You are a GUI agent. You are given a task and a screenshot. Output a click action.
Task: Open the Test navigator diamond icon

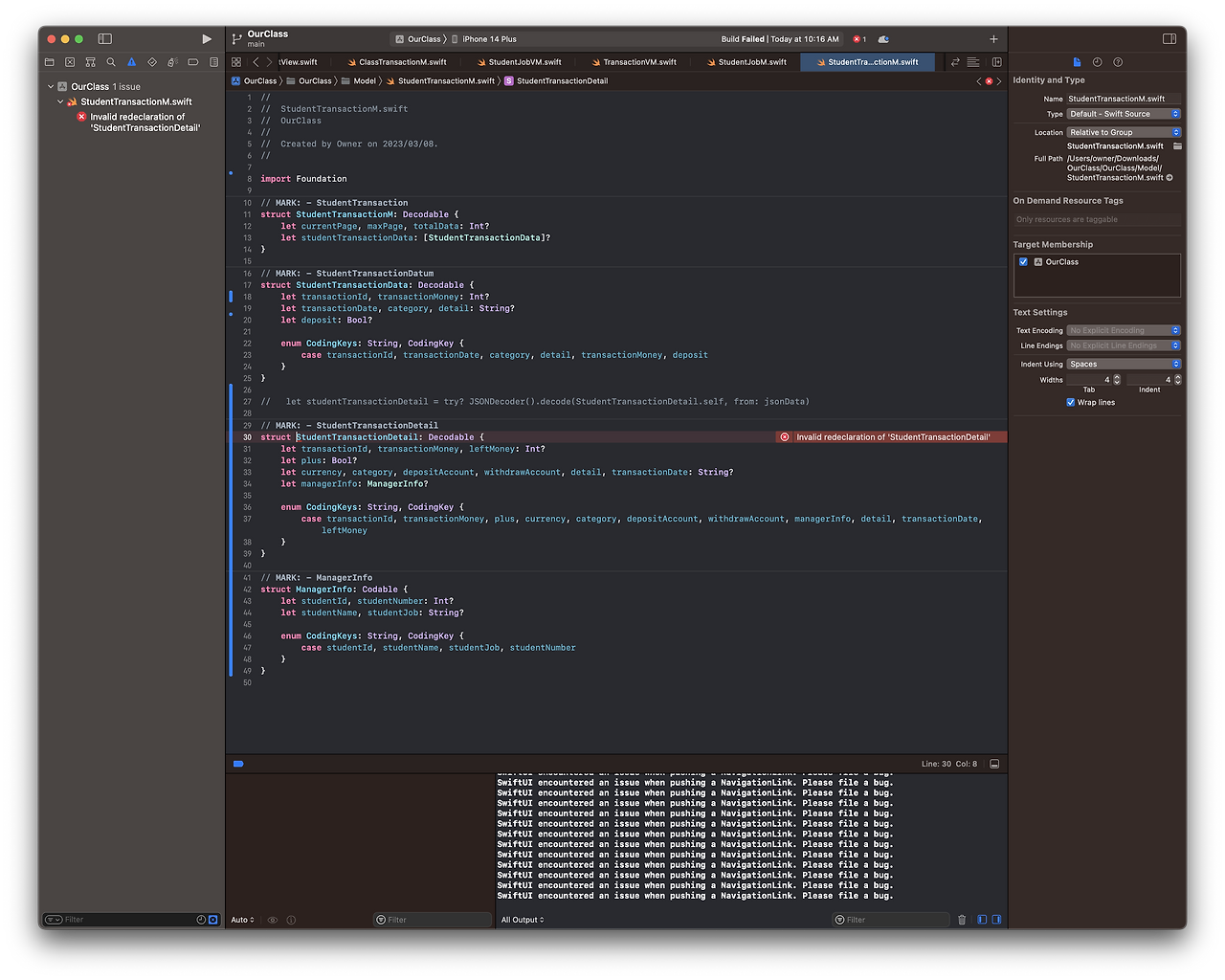click(151, 62)
